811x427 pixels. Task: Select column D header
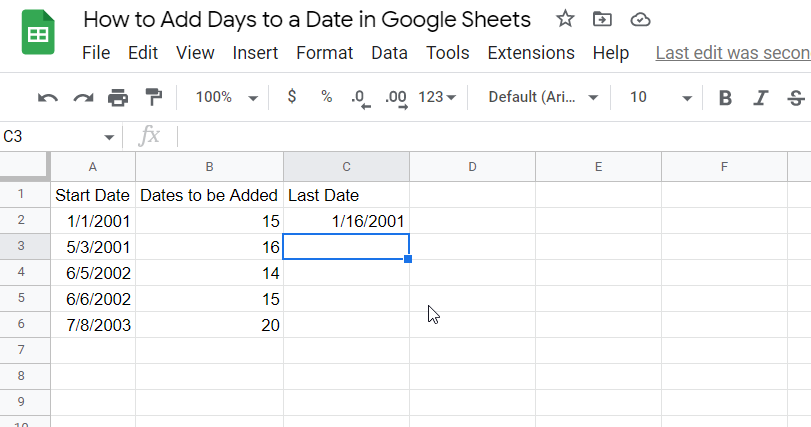tap(472, 166)
